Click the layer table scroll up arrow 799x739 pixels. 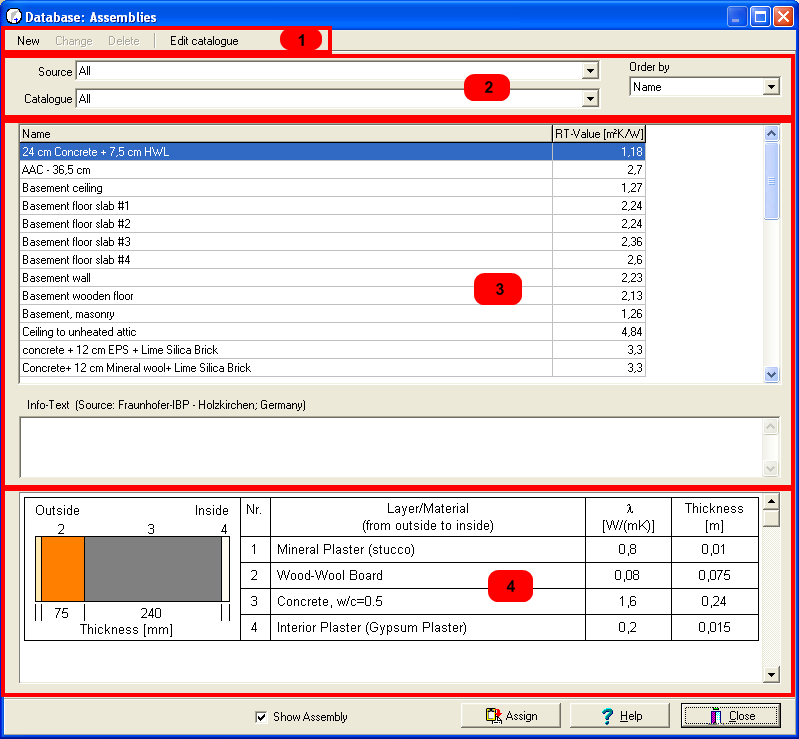[x=771, y=502]
